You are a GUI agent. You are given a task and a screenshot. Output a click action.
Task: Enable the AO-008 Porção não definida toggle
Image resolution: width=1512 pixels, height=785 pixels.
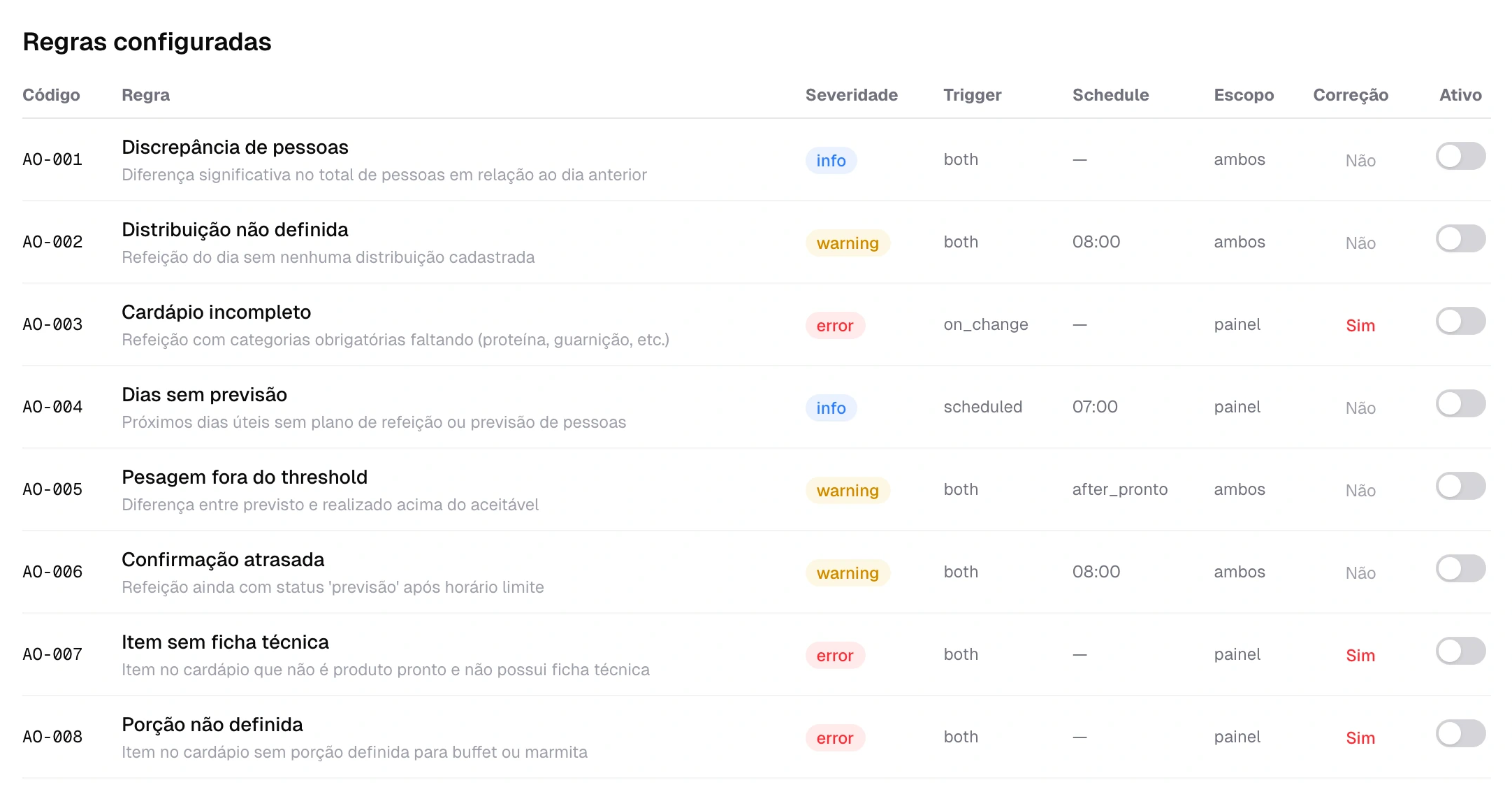pyautogui.click(x=1460, y=733)
